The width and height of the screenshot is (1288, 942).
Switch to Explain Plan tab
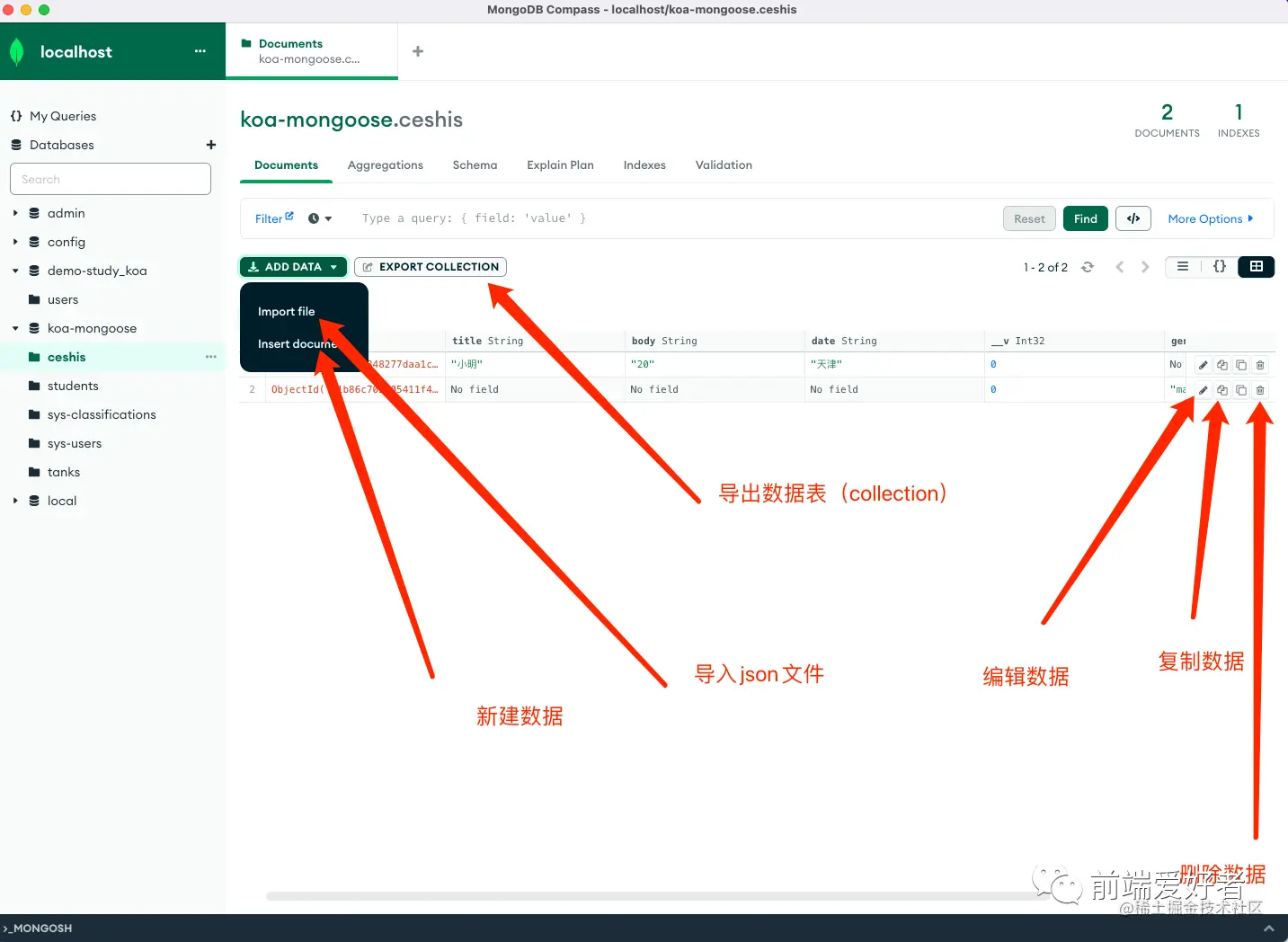(x=560, y=165)
